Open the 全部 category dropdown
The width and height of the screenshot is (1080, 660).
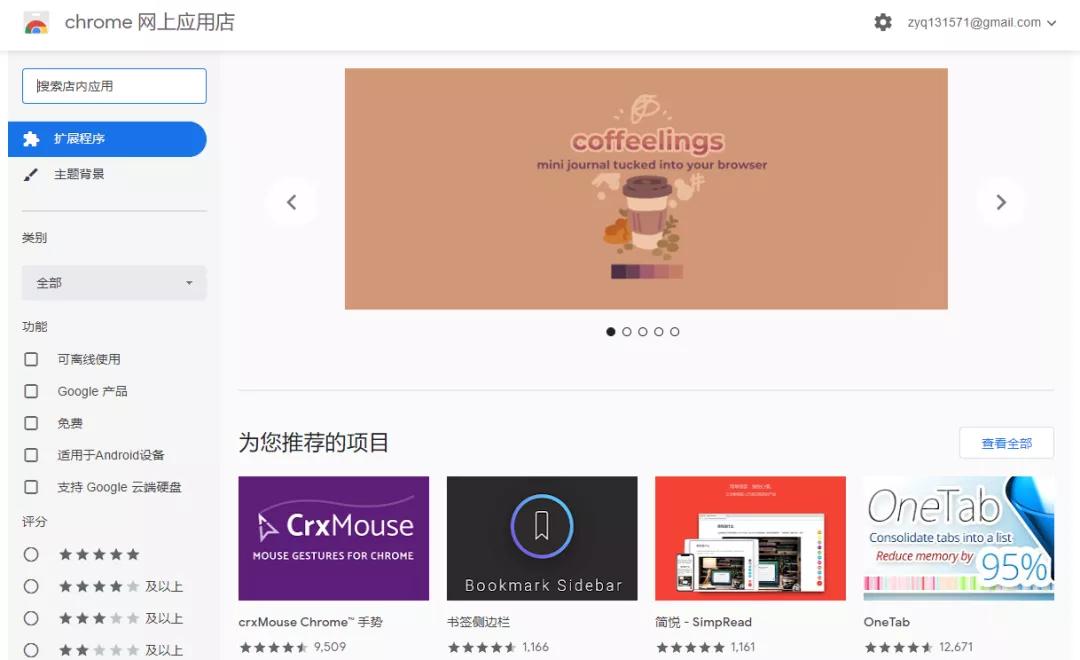click(113, 283)
